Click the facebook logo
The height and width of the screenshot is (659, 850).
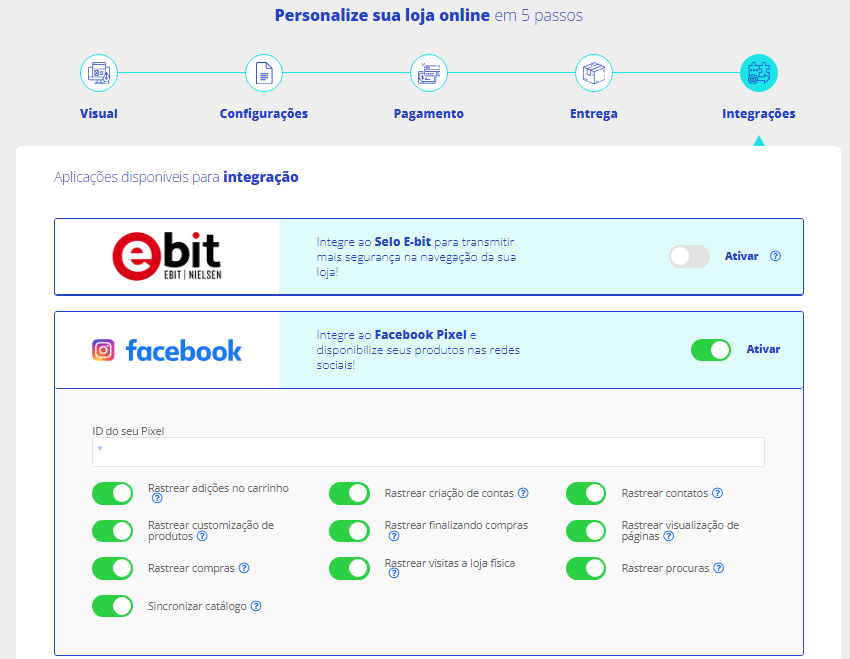[x=184, y=350]
